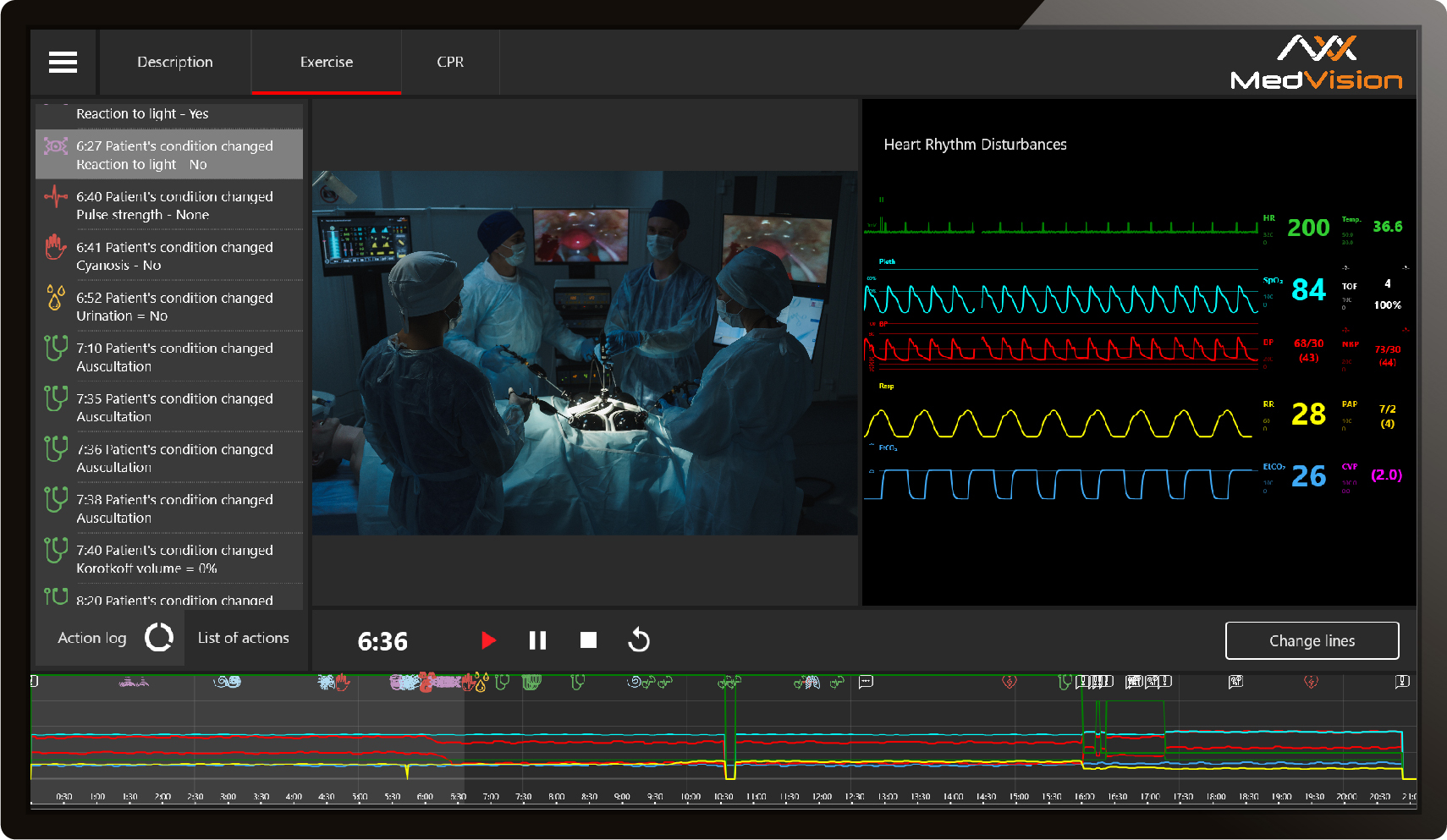Click the 7:10 Auscultation stethoscope icon
Image resolution: width=1447 pixels, height=840 pixels.
click(x=56, y=348)
